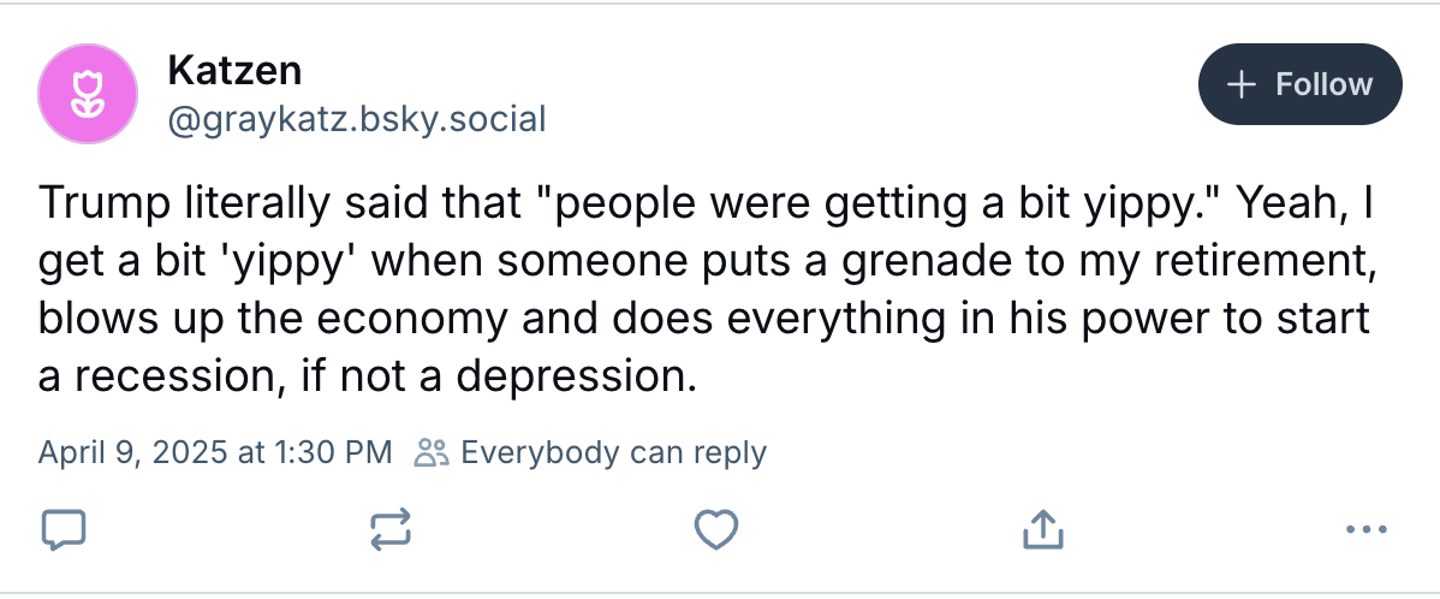Click the reply speech bubble icon
Viewport: 1440px width, 599px height.
point(63,530)
